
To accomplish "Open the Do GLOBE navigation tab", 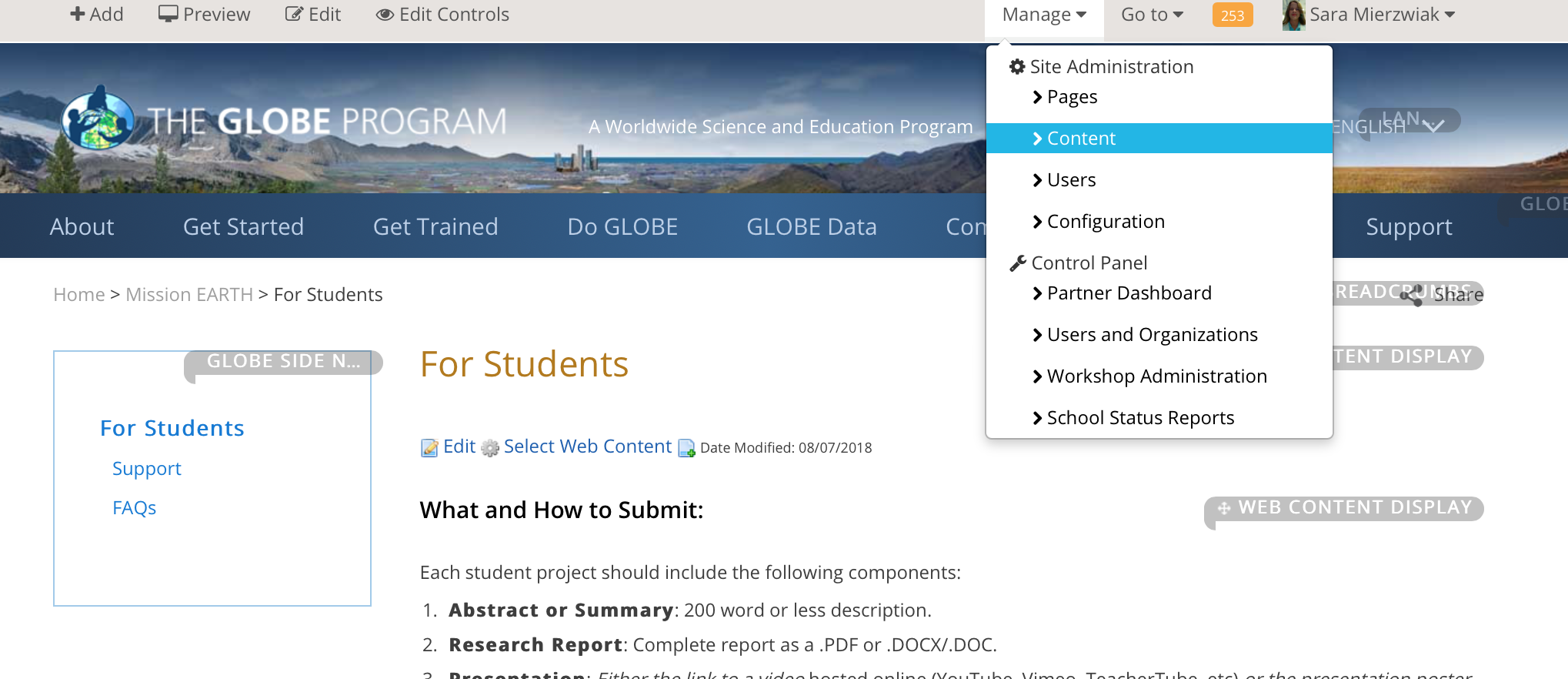I will [x=622, y=226].
